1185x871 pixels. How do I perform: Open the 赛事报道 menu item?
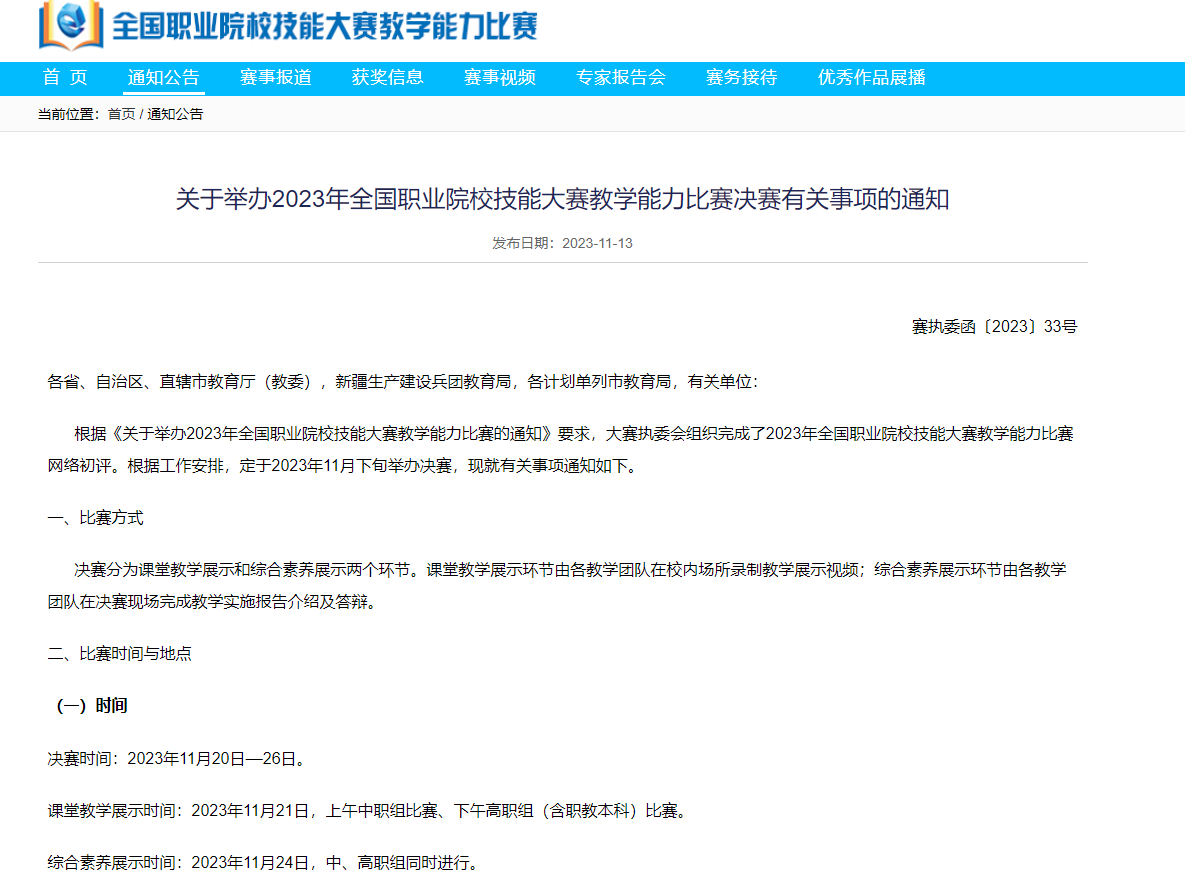tap(276, 78)
